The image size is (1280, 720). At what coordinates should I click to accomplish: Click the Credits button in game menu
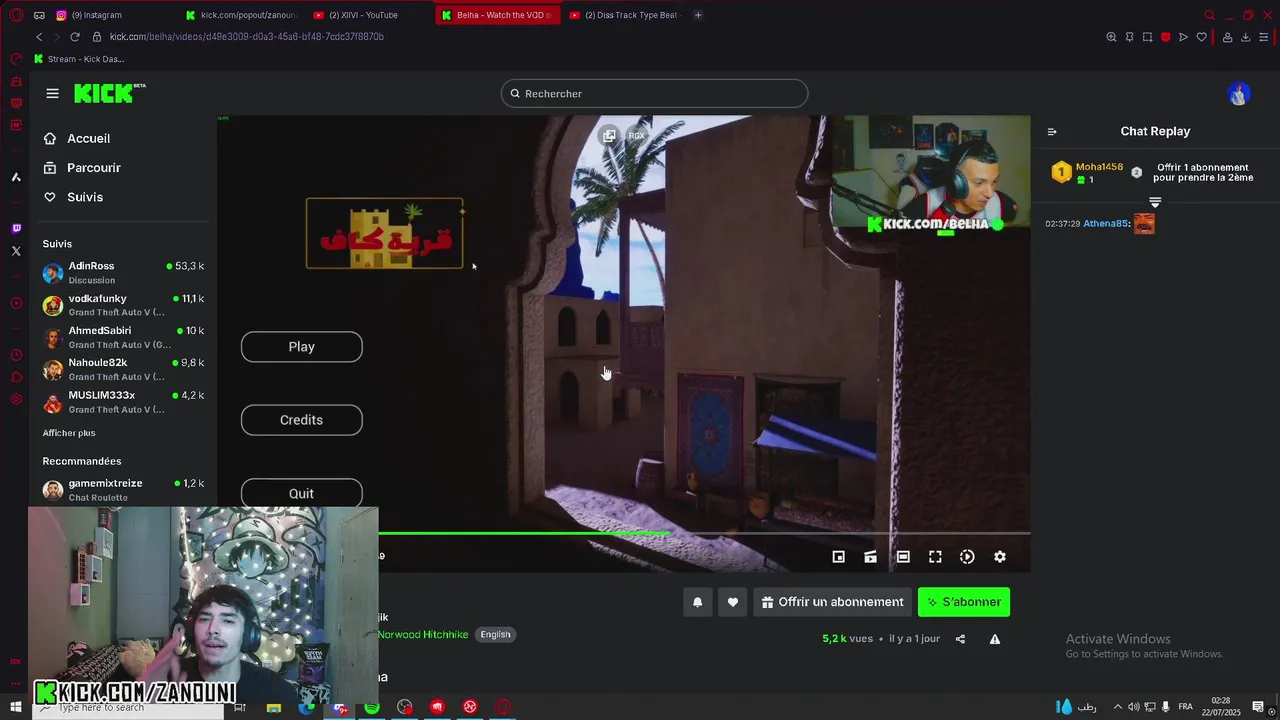[301, 420]
